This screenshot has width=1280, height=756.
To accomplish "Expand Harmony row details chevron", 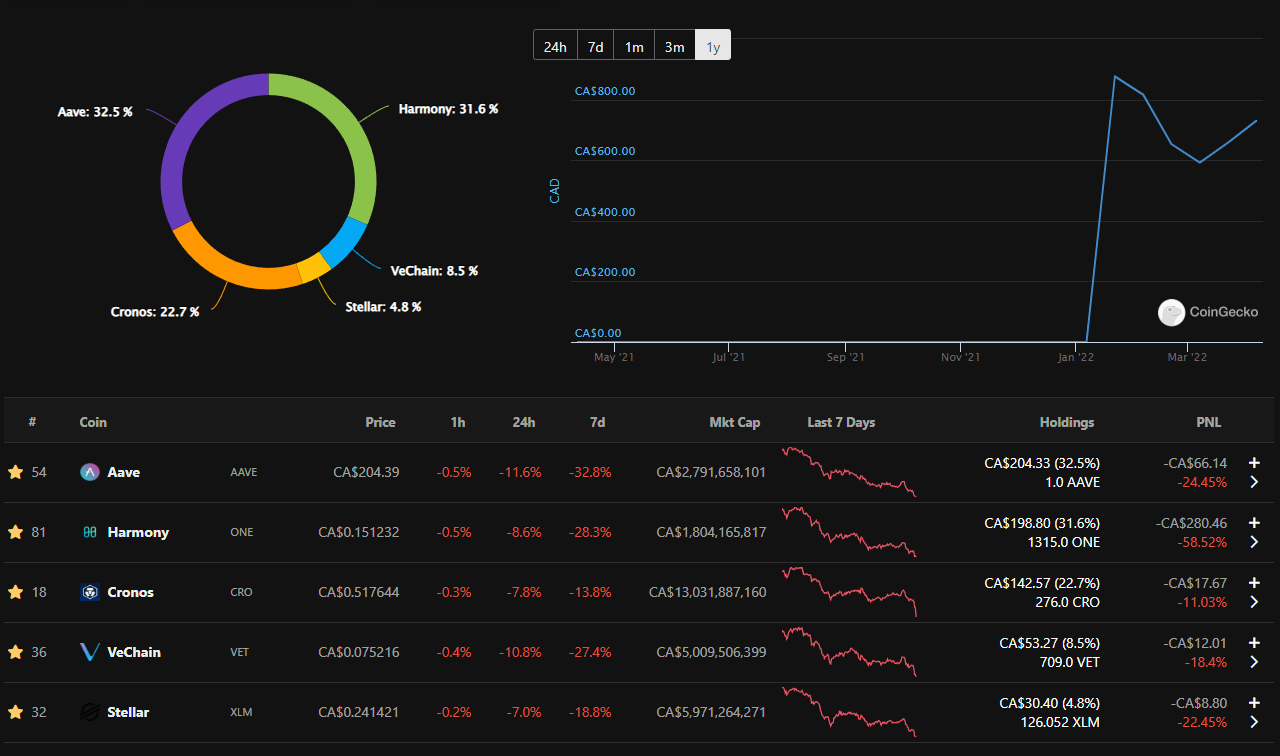I will point(1254,542).
